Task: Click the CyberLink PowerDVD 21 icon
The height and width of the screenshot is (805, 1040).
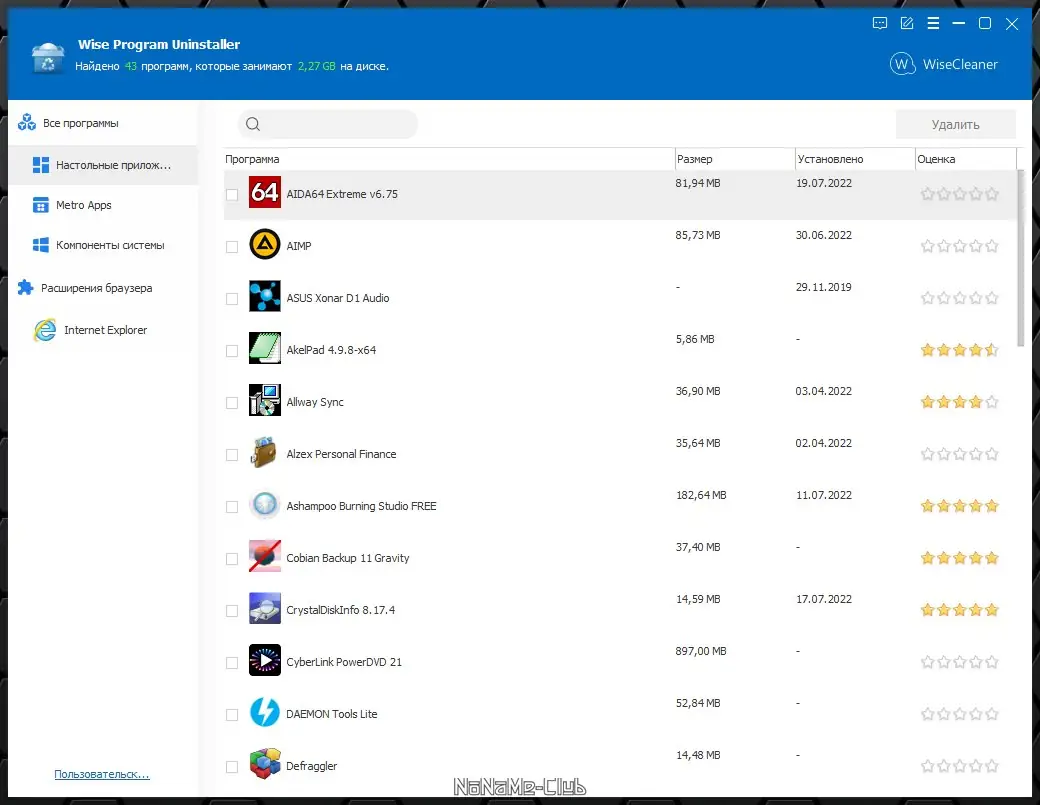Action: pyautogui.click(x=265, y=660)
